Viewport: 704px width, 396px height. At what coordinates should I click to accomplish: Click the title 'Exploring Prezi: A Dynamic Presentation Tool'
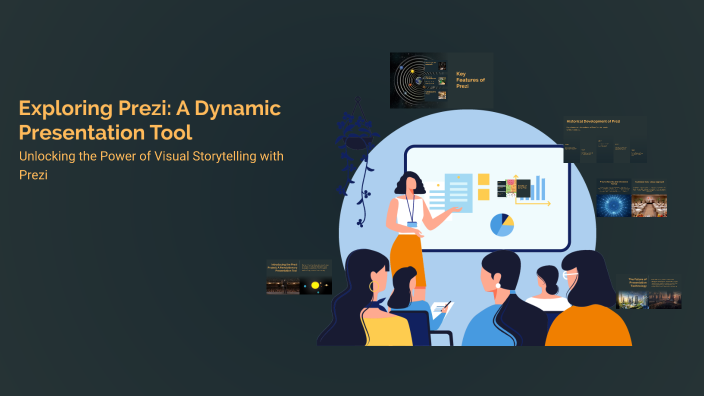tap(150, 120)
